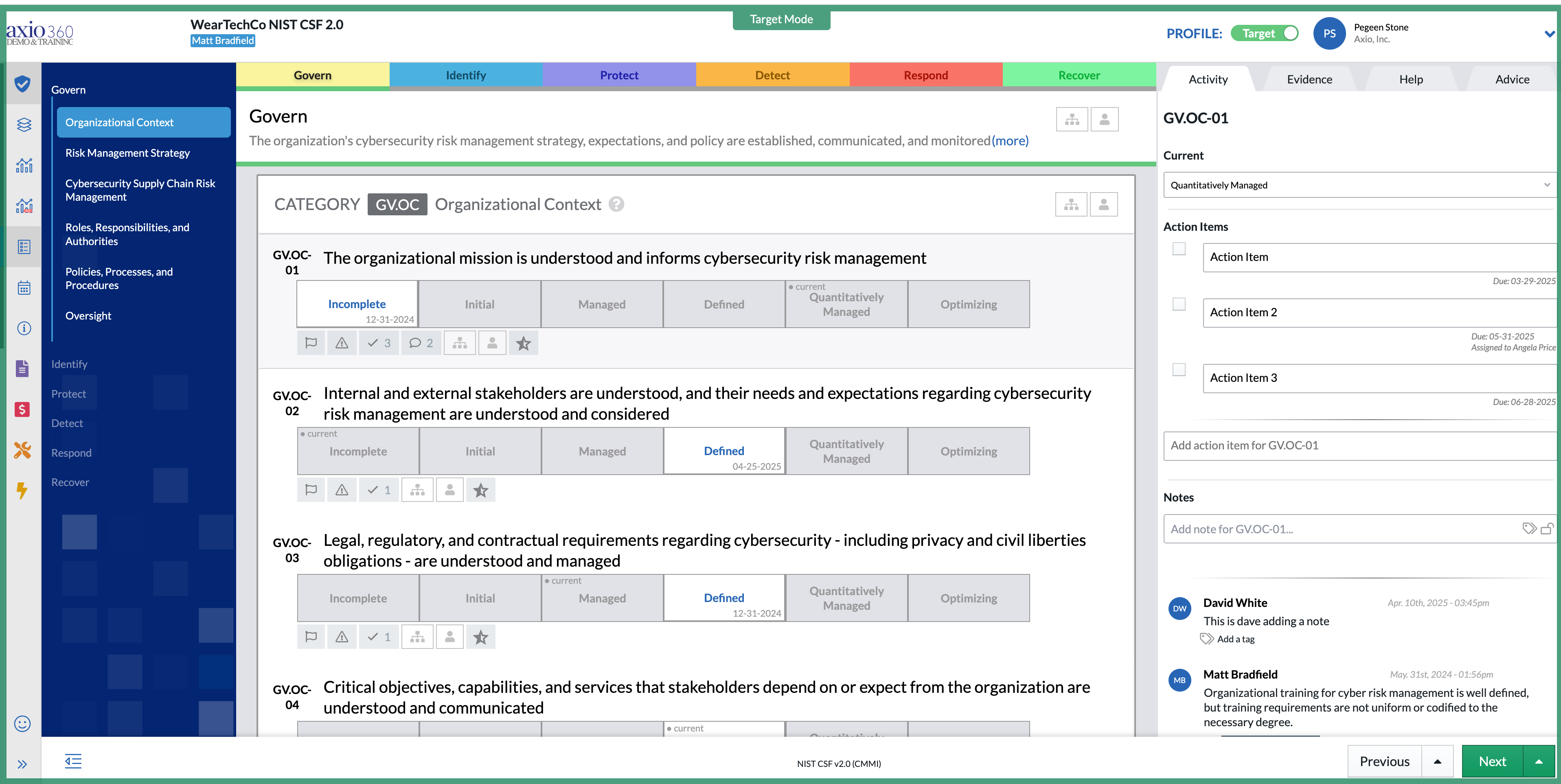Click flag icon for GV.OC-03

[x=311, y=637]
